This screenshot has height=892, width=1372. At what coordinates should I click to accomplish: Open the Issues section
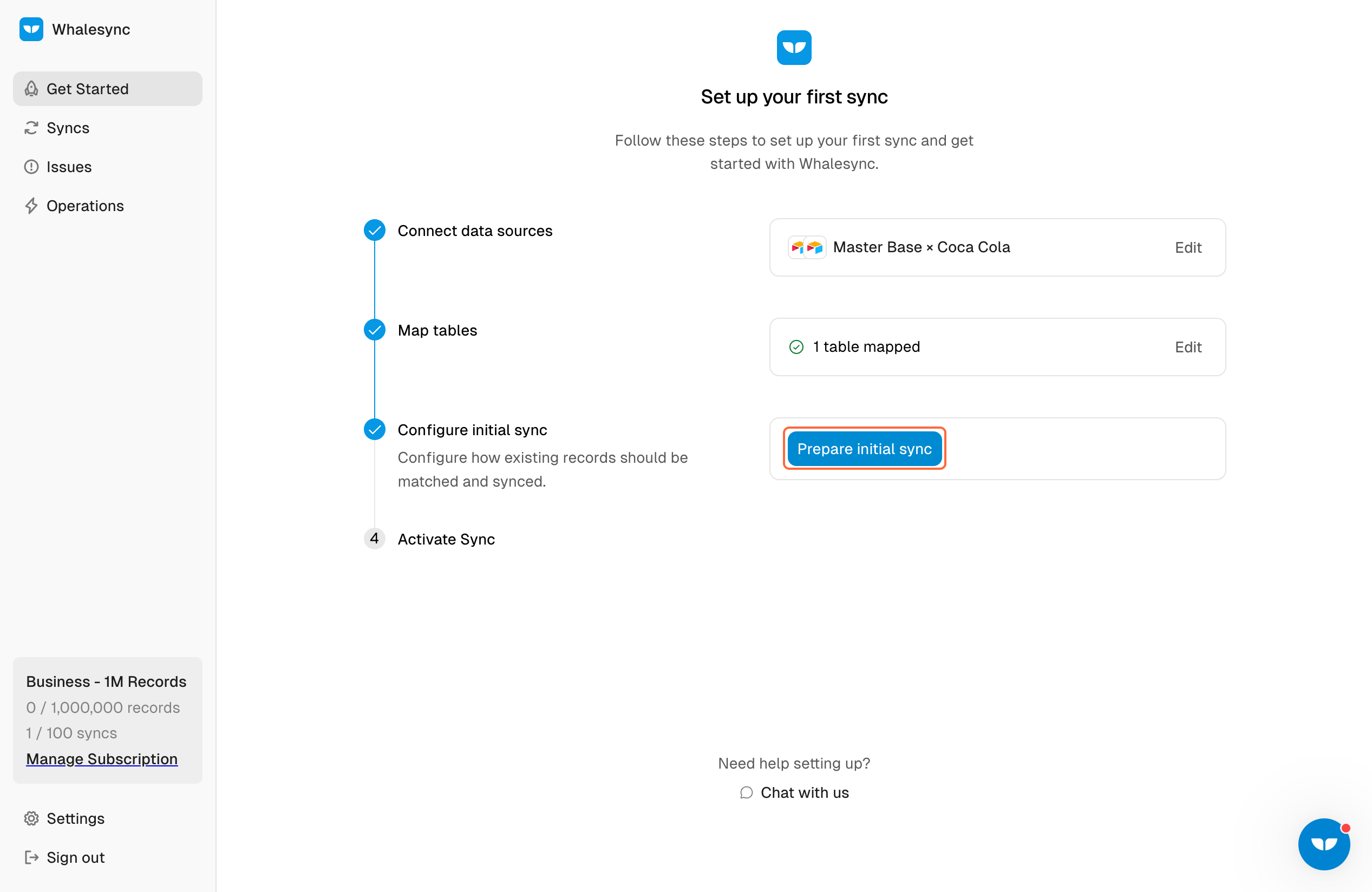click(x=108, y=167)
